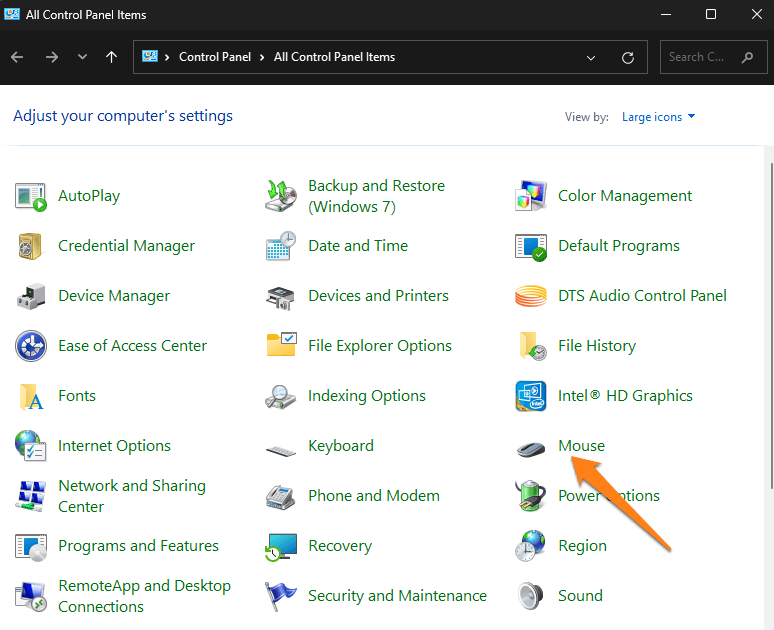This screenshot has width=774, height=630.
Task: Click the search magnifier icon
Action: click(747, 57)
